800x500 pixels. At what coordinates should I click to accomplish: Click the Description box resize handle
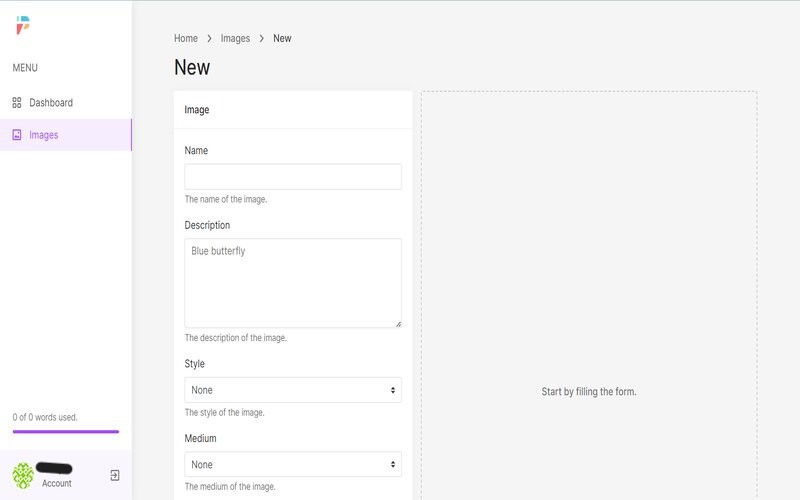pyautogui.click(x=397, y=323)
